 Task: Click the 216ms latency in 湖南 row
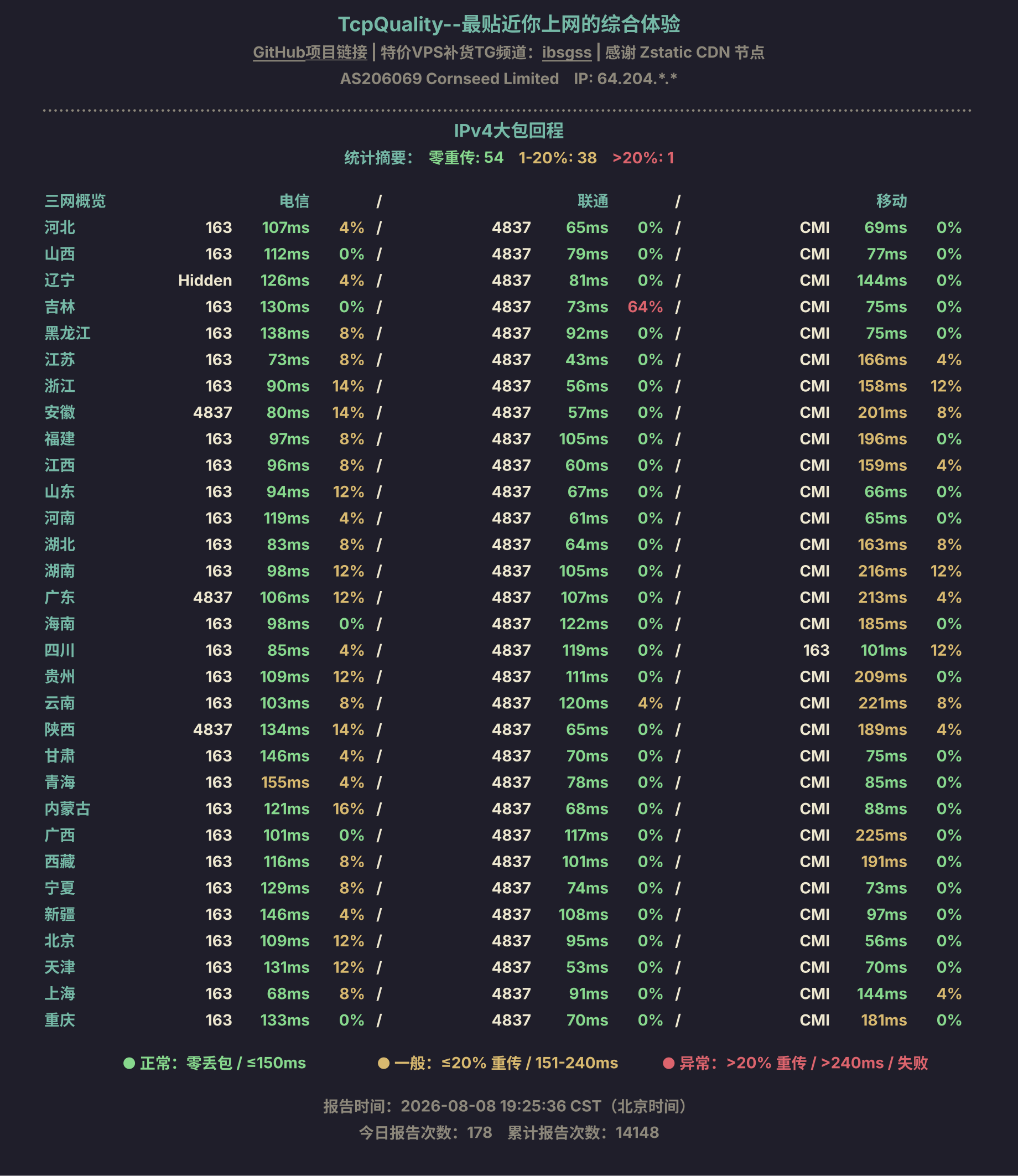882,571
